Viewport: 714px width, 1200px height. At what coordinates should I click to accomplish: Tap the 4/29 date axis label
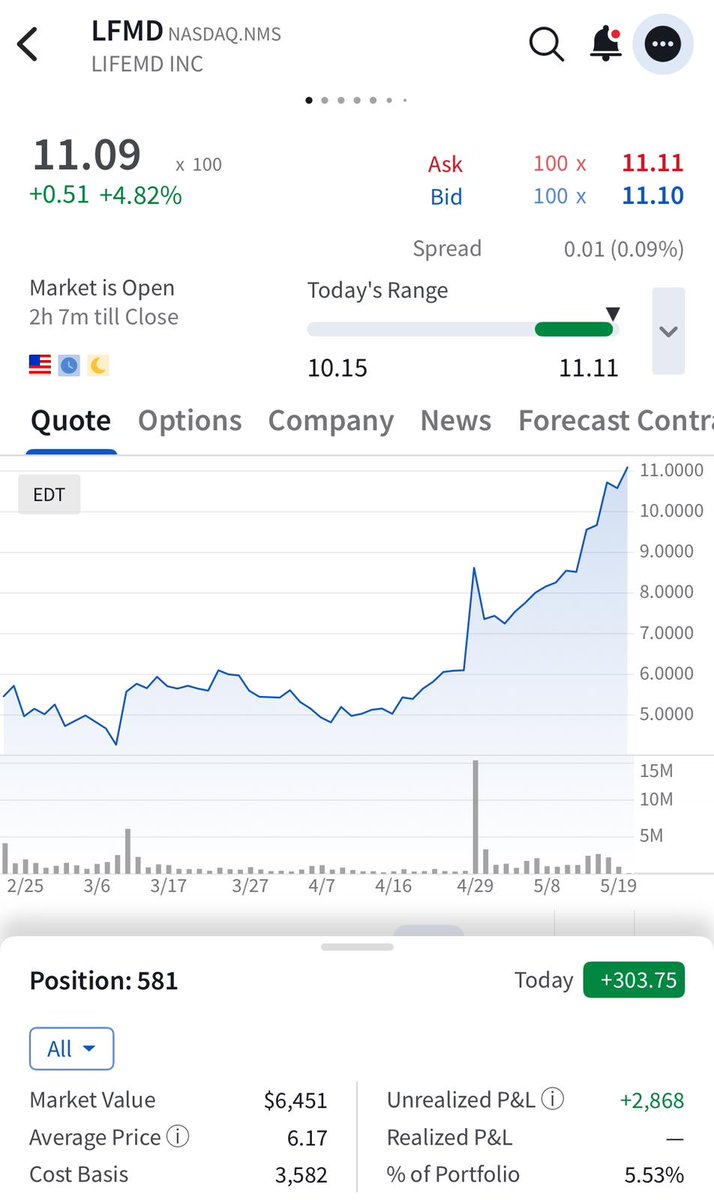[476, 885]
